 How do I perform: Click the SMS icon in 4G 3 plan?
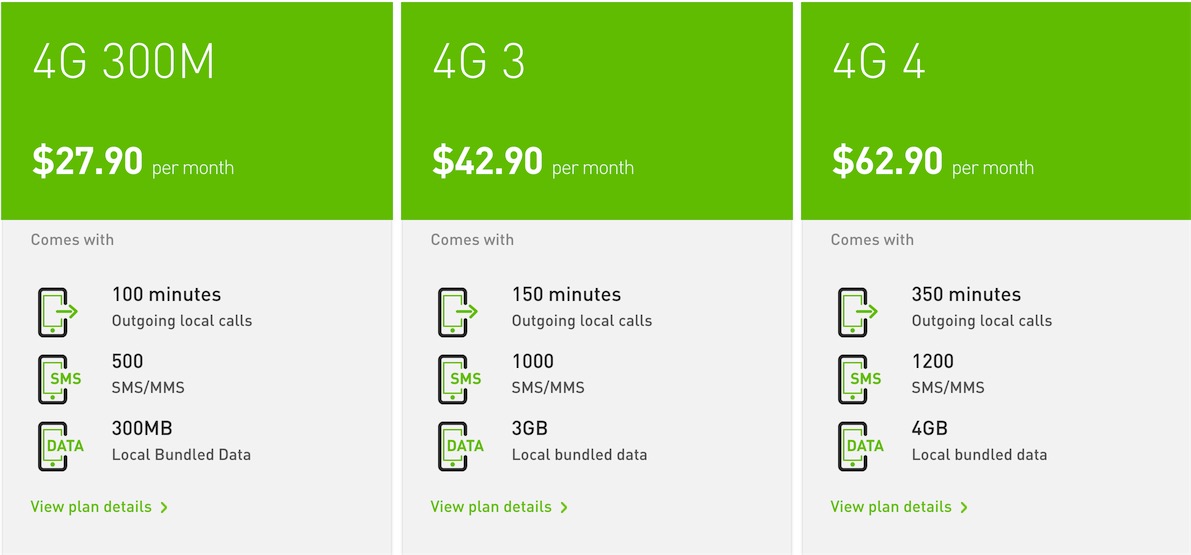[458, 379]
